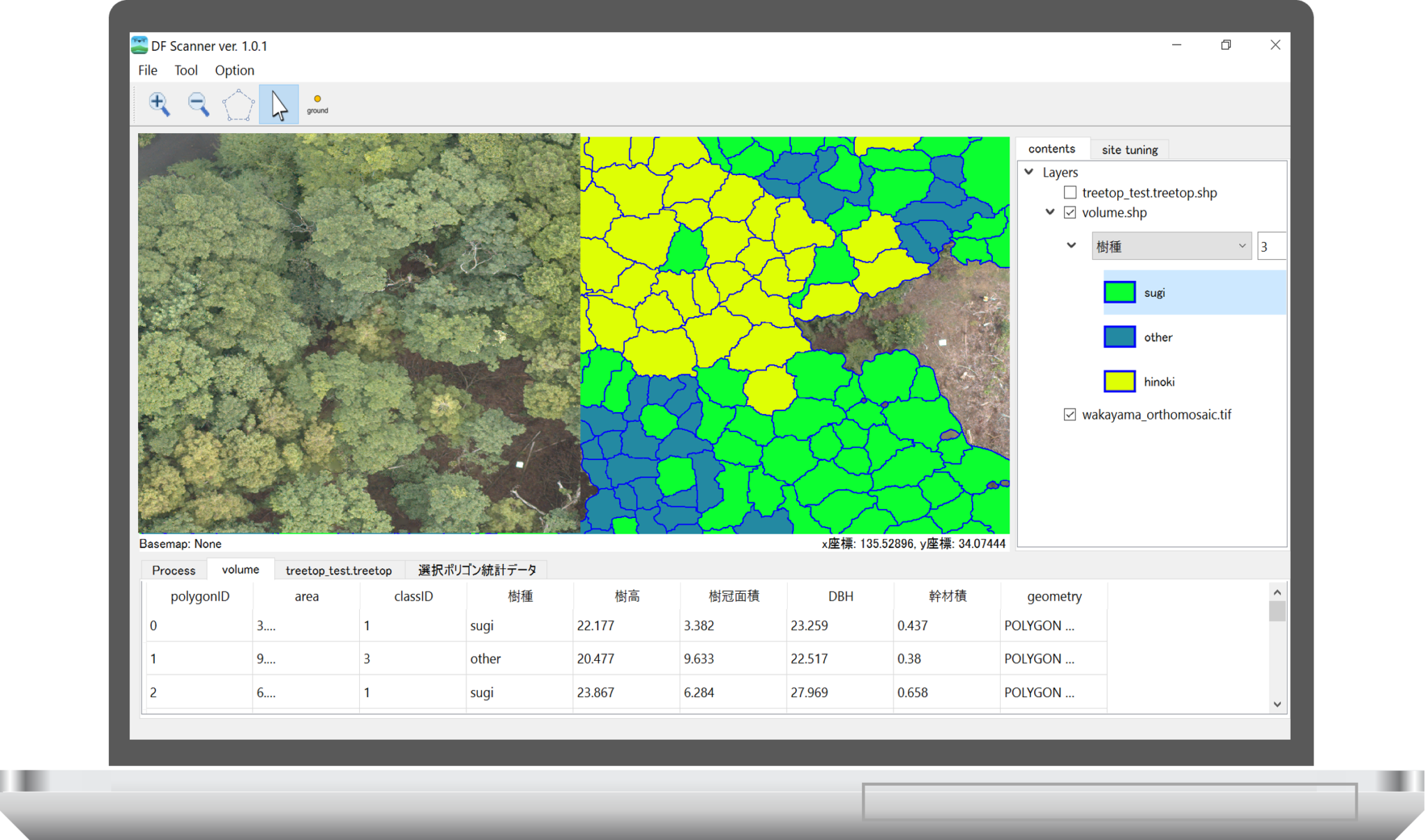Image resolution: width=1428 pixels, height=840 pixels.
Task: Switch to the treetop_test.treetop tab
Action: (339, 570)
